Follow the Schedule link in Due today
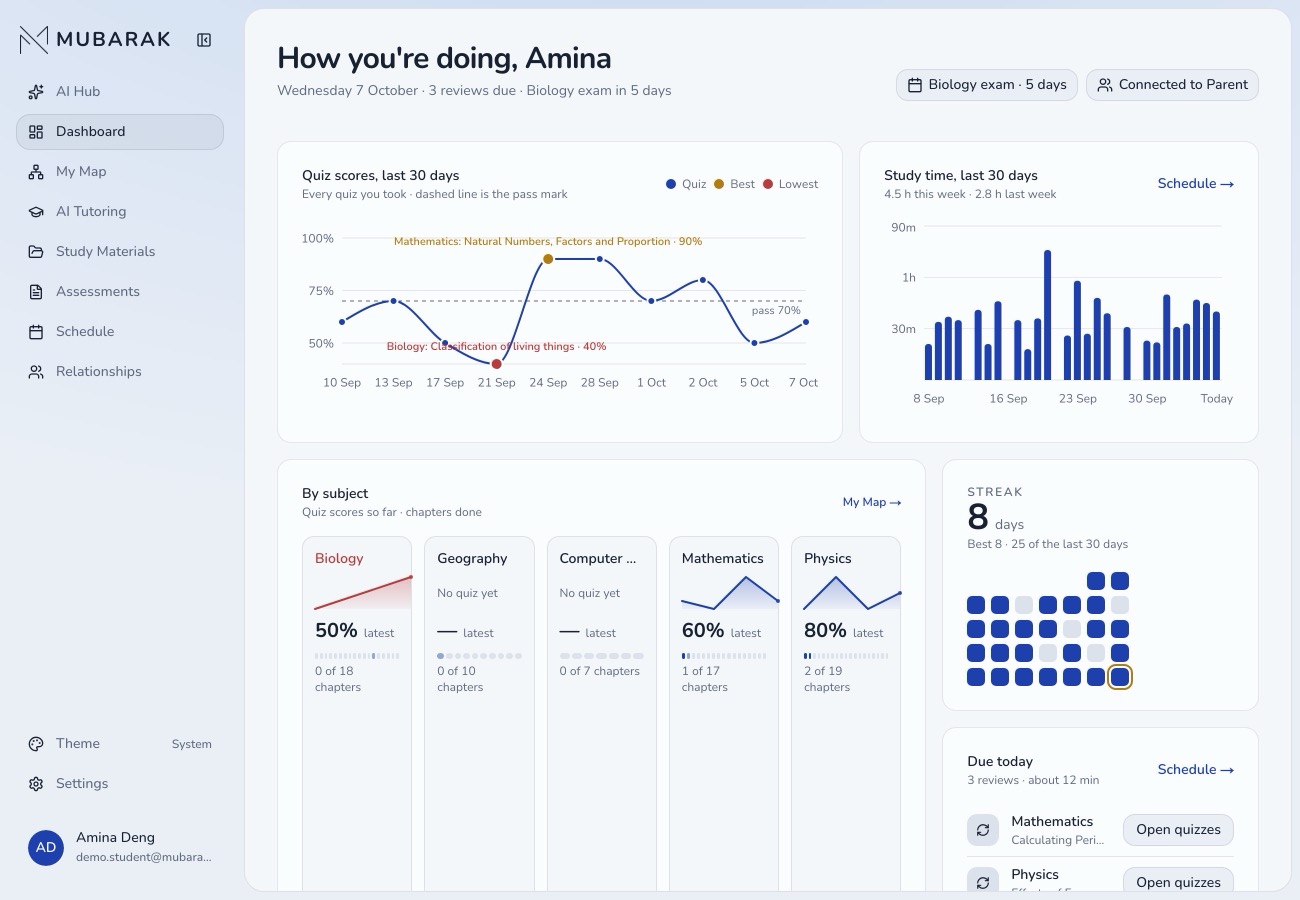The height and width of the screenshot is (900, 1300). click(x=1195, y=770)
